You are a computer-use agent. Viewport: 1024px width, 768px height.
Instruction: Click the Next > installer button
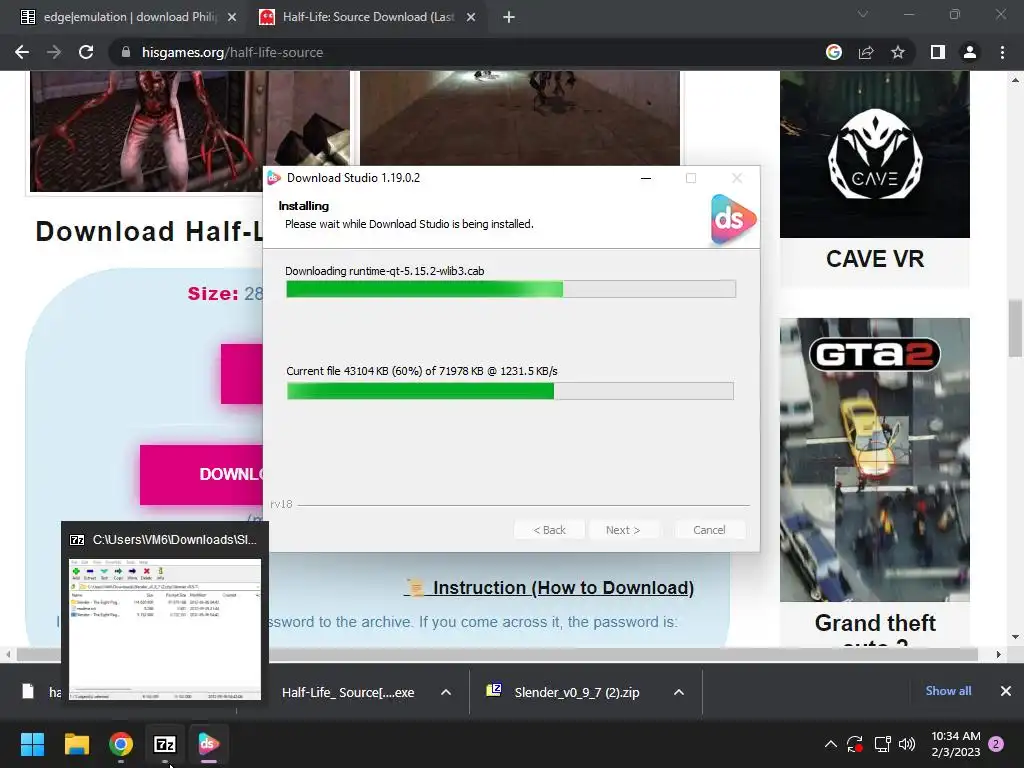pyautogui.click(x=623, y=530)
